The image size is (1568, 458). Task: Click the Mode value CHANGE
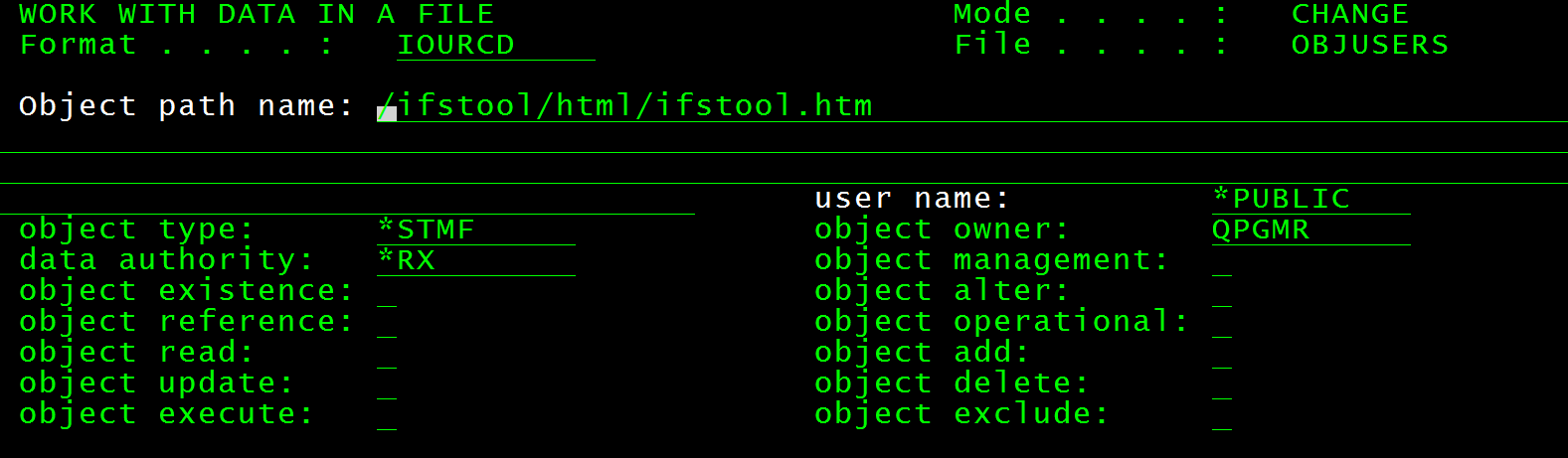pos(1350,14)
